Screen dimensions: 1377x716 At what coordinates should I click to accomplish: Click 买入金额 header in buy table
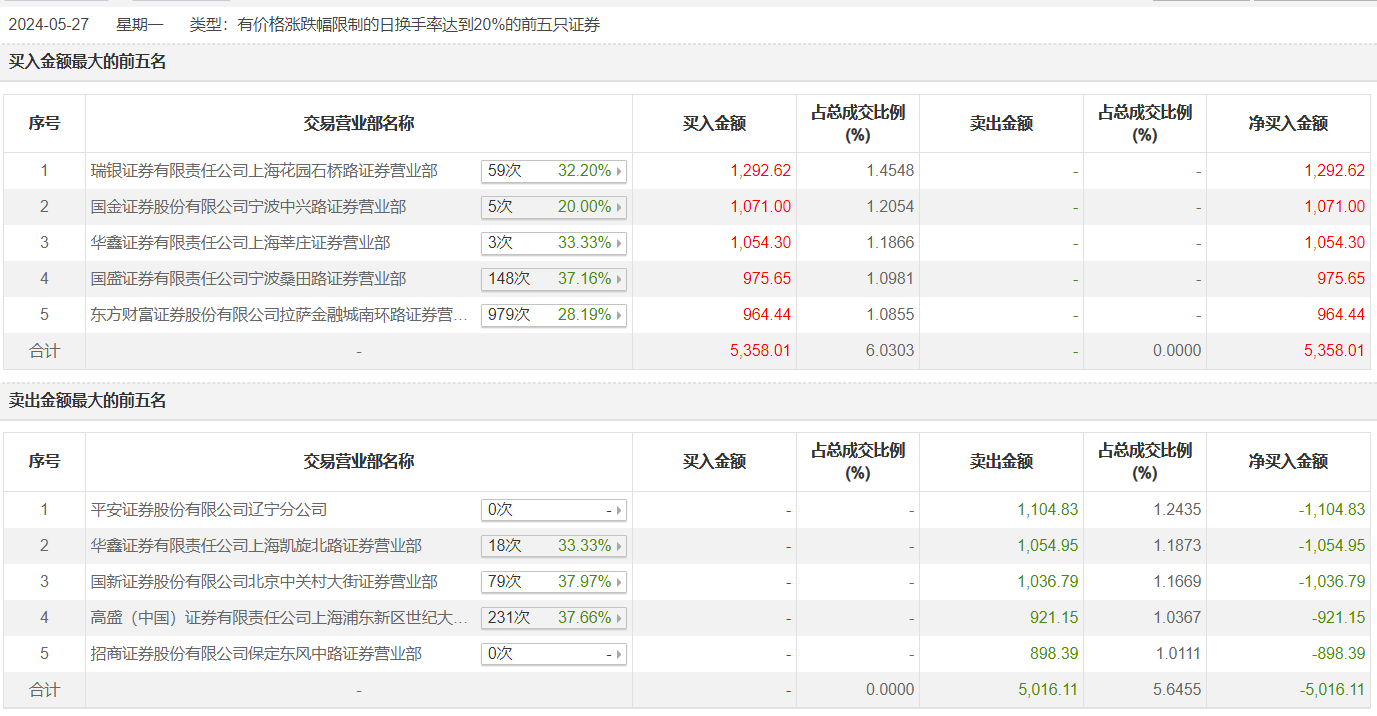(x=714, y=124)
